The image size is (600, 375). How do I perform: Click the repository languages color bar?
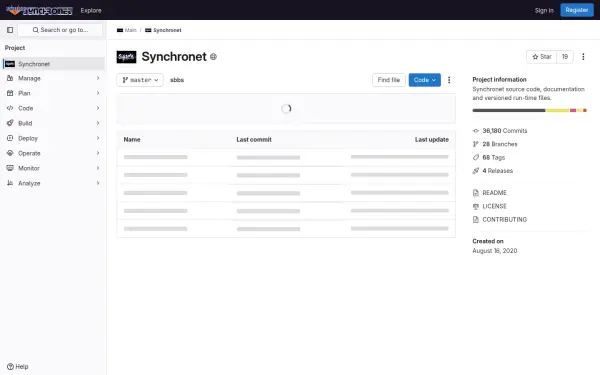coord(530,110)
